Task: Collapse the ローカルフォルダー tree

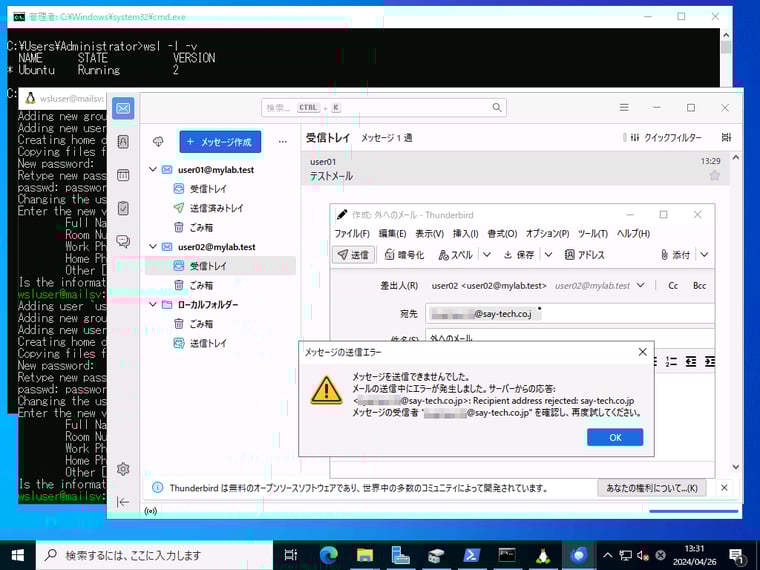Action: click(x=153, y=304)
